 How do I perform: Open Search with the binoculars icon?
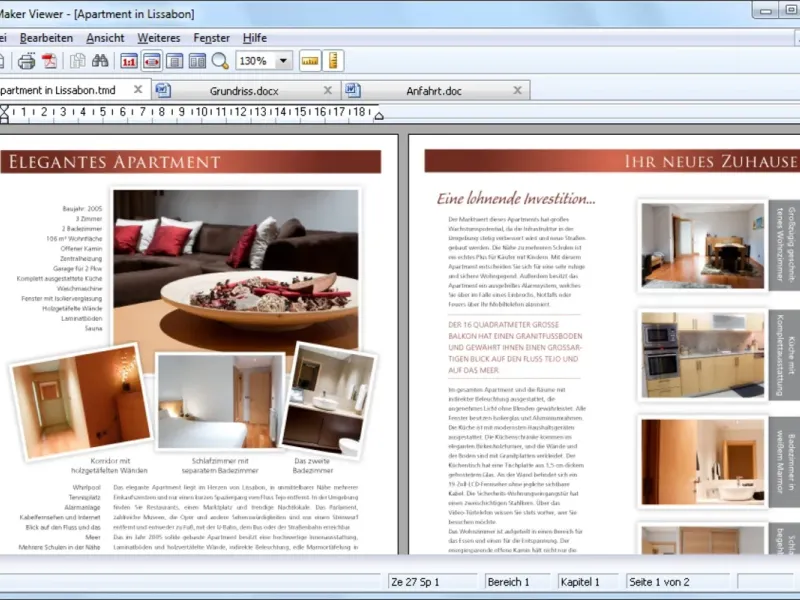[x=100, y=61]
